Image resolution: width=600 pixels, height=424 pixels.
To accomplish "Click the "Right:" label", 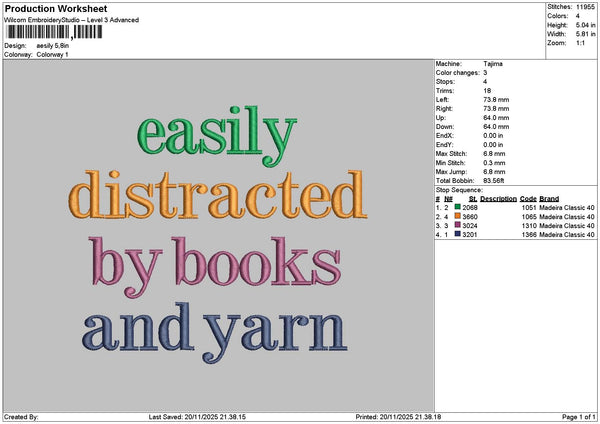I will tap(444, 109).
